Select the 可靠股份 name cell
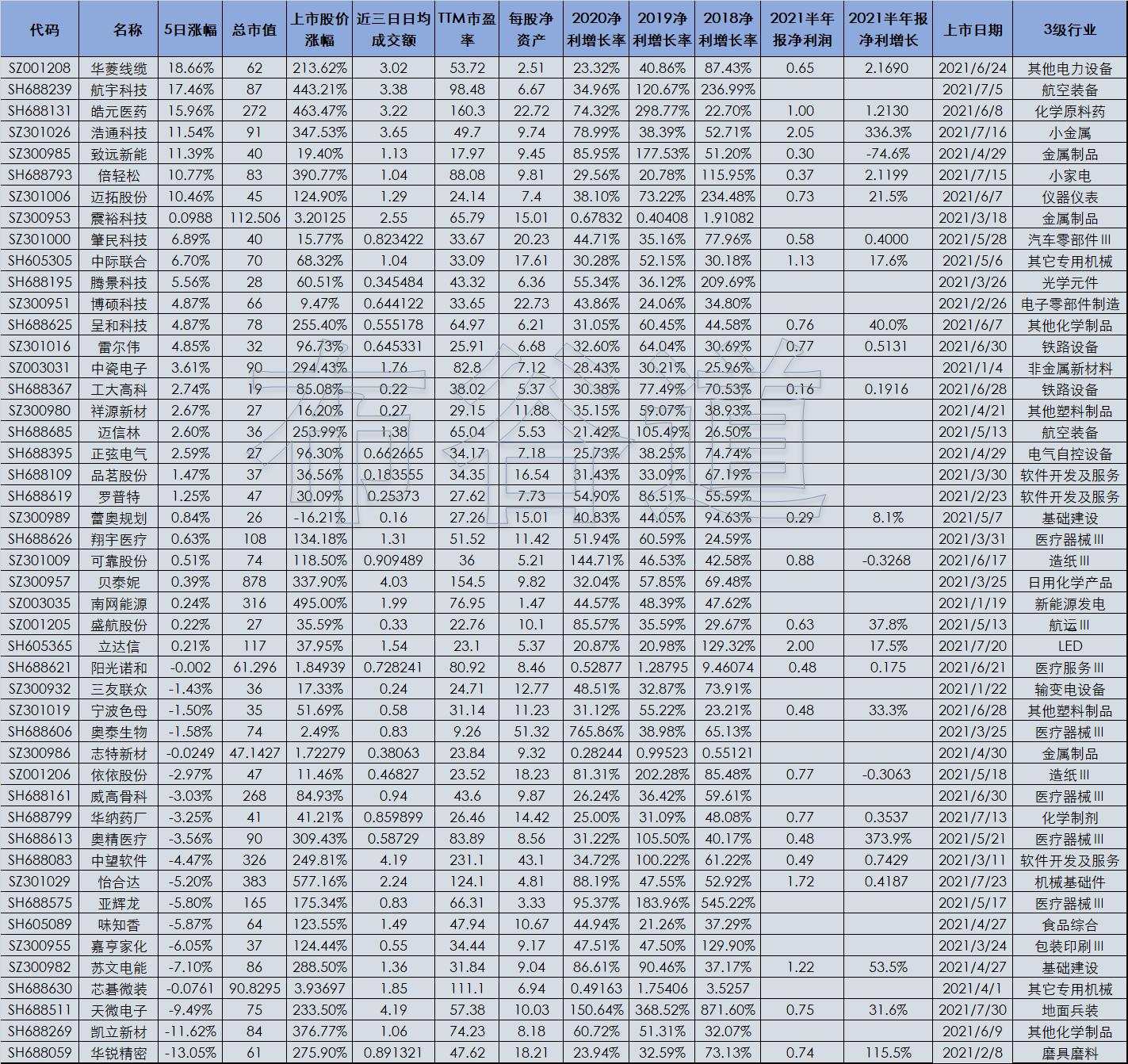 click(x=119, y=561)
